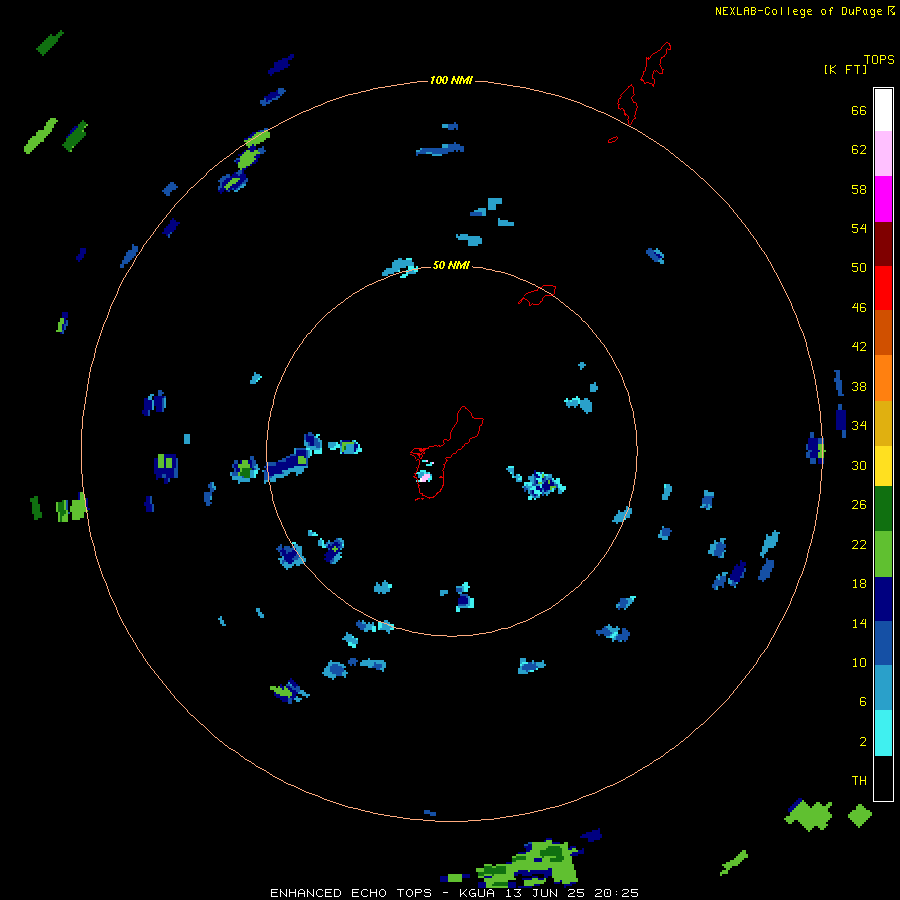
Task: Click the dark red swatch between 50 and 54
Action: click(x=883, y=244)
